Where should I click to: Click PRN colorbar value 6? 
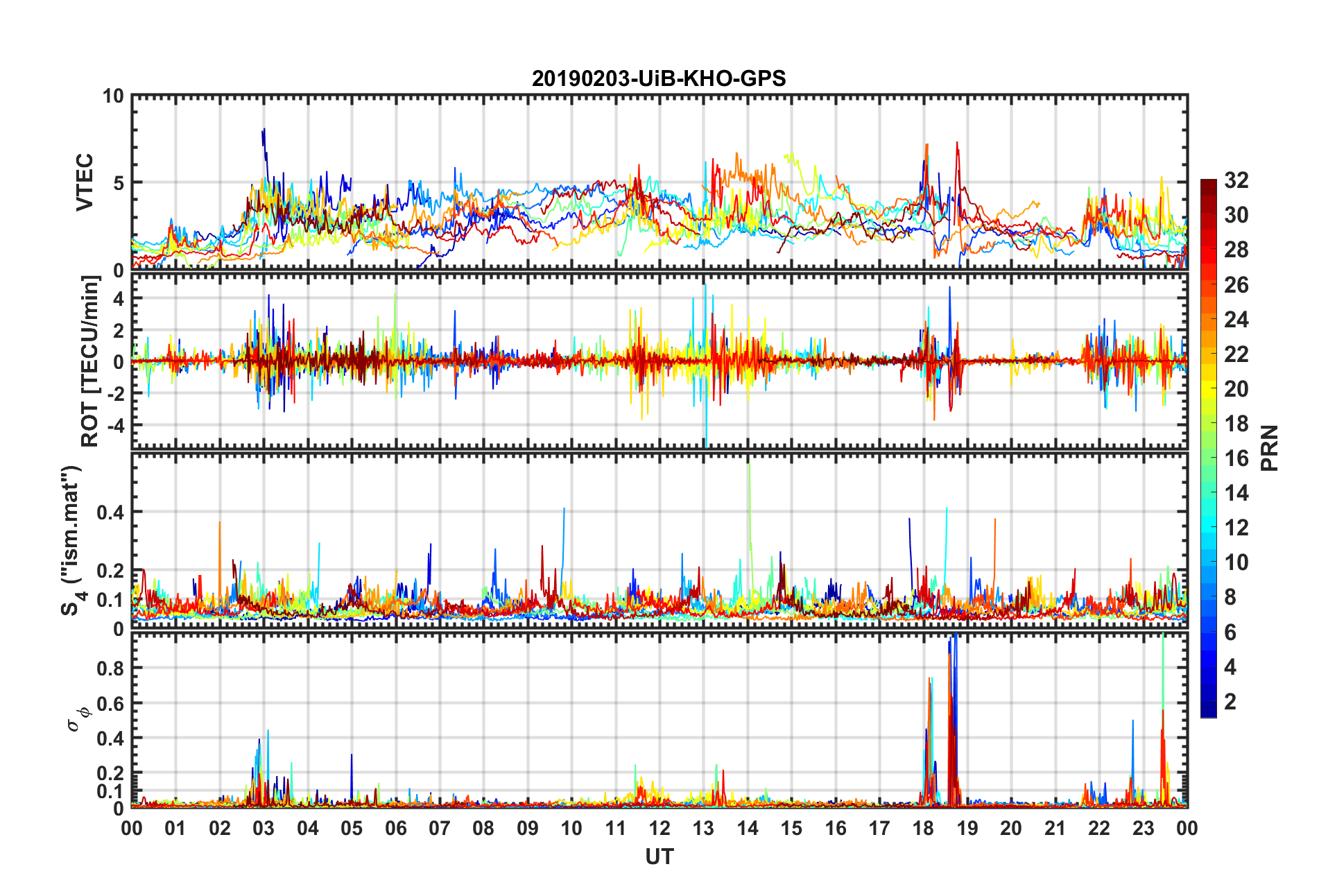1230,632
